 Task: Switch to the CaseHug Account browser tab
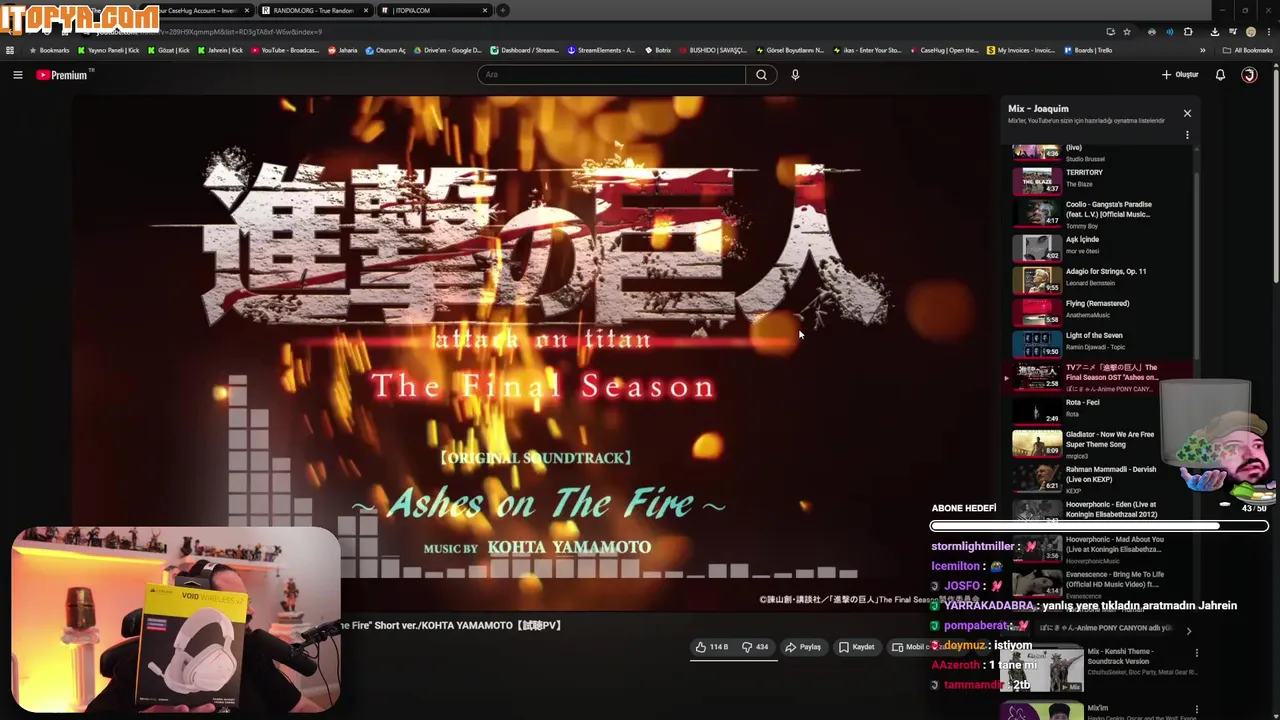[195, 10]
